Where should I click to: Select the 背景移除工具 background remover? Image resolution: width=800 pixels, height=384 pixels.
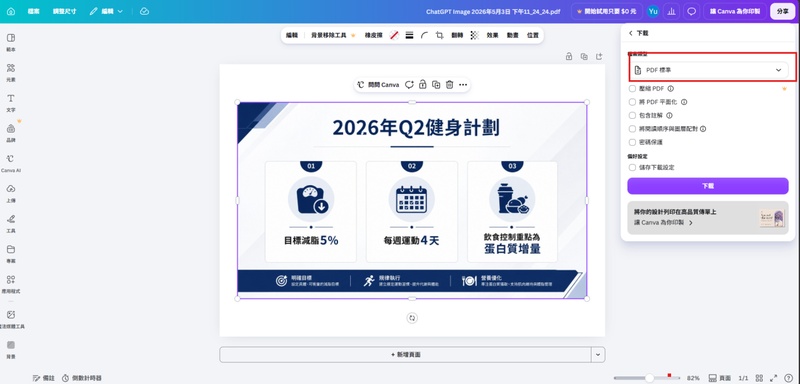click(x=332, y=35)
